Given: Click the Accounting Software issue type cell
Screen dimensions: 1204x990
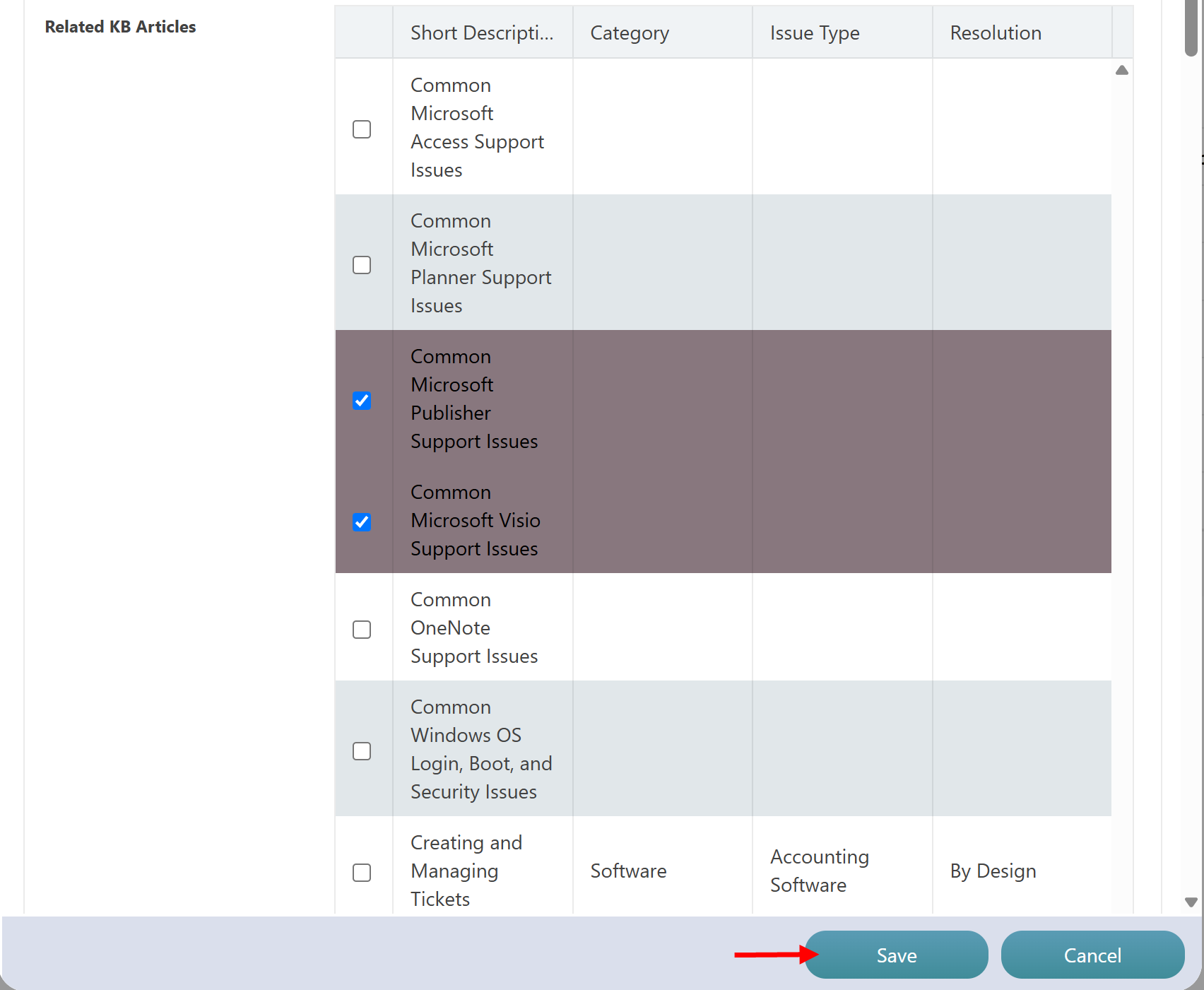Looking at the screenshot, I should tap(820, 871).
